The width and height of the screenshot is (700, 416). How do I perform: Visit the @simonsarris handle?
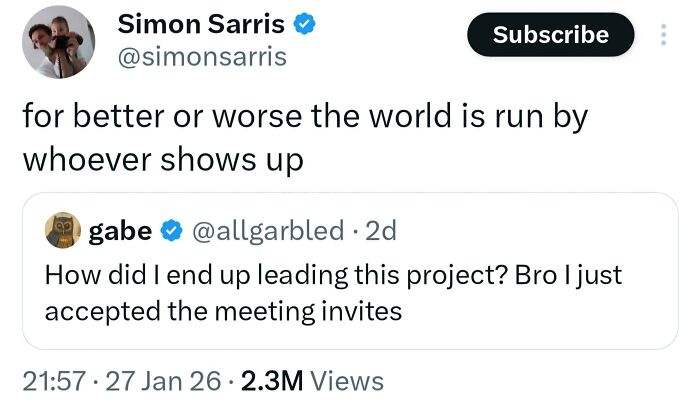click(x=202, y=57)
